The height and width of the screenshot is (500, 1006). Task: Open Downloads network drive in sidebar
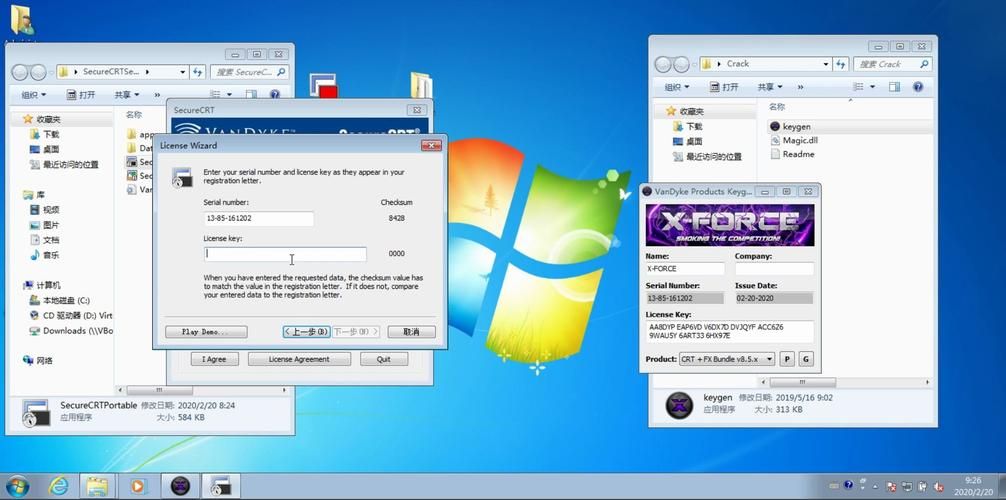click(71, 331)
